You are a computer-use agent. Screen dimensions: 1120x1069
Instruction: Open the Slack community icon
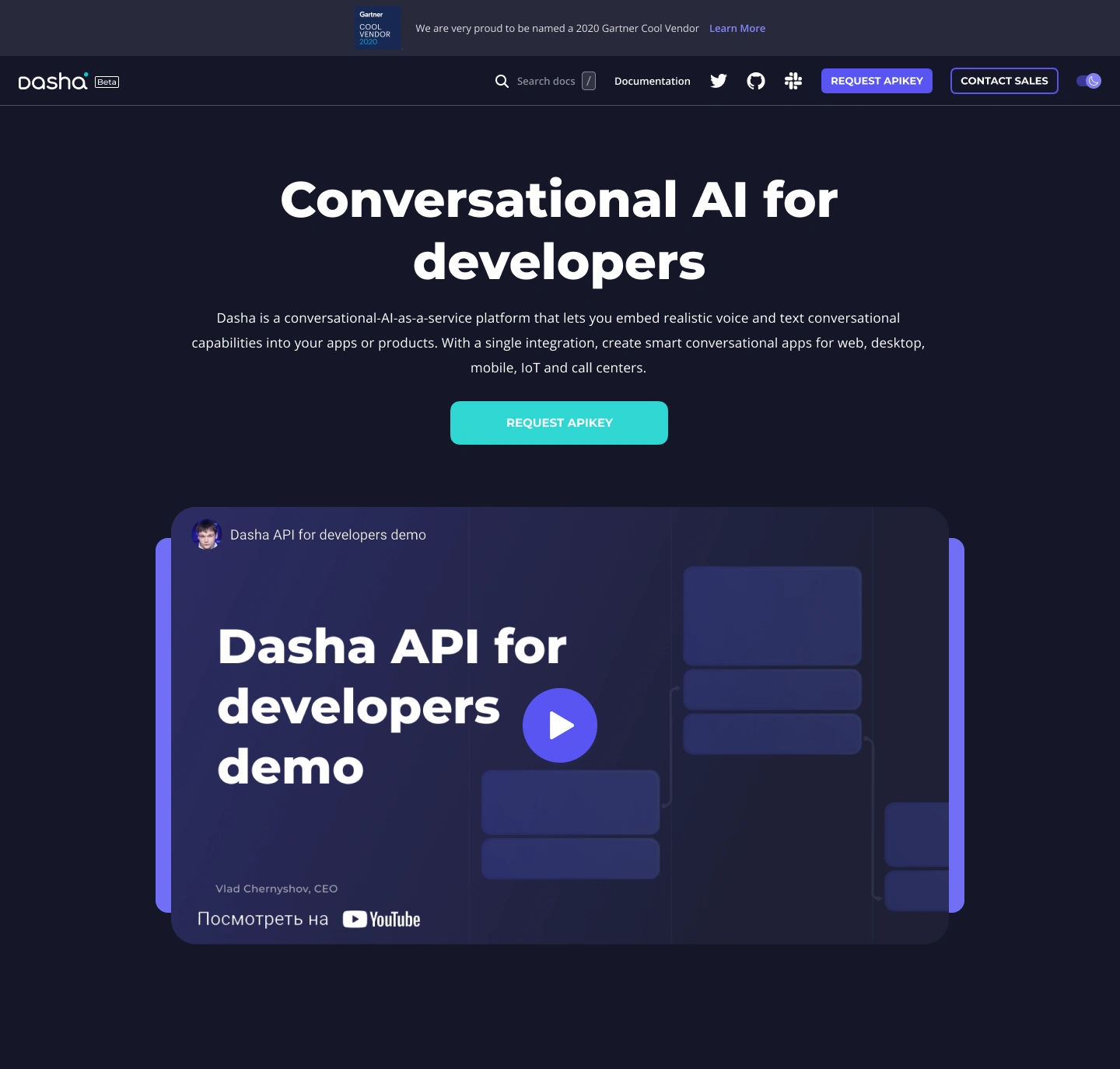coord(793,81)
